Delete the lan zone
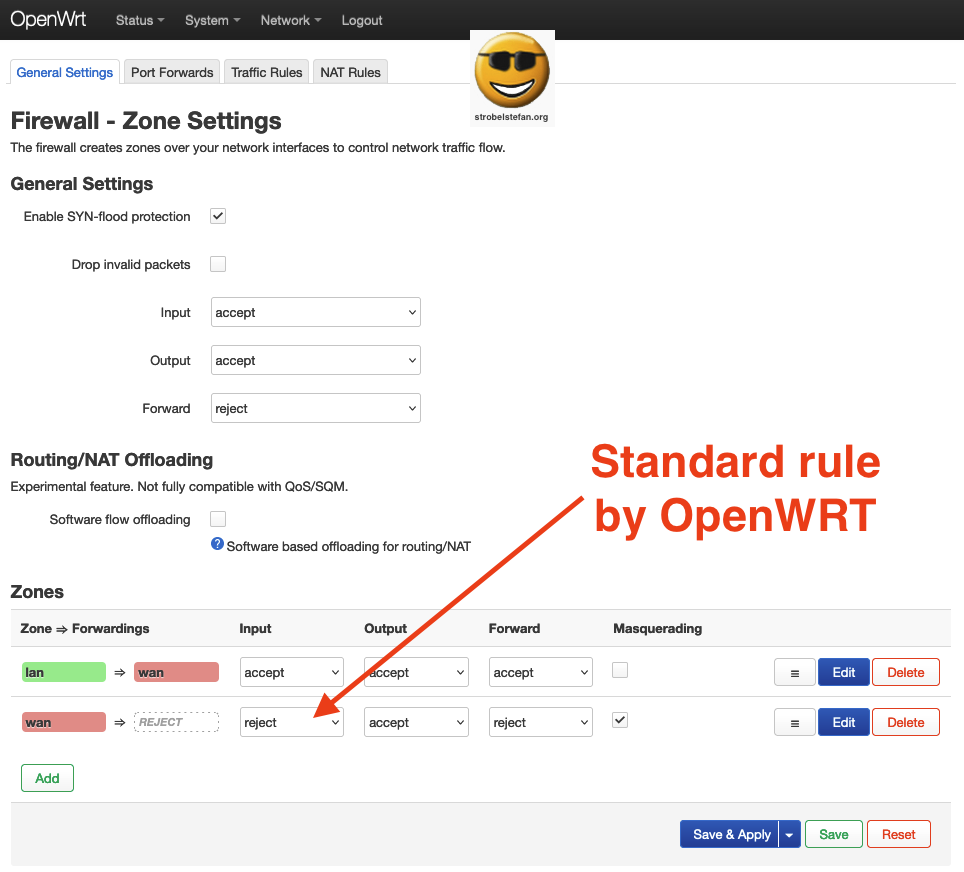This screenshot has width=964, height=872. pos(905,673)
